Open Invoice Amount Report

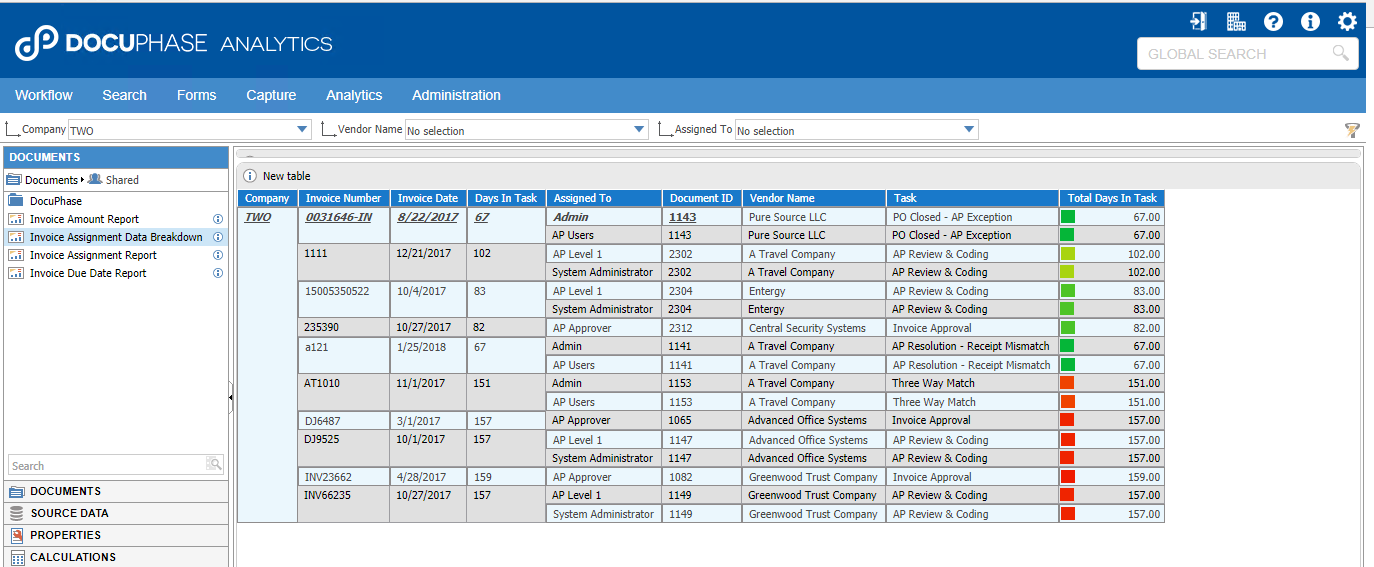point(84,219)
